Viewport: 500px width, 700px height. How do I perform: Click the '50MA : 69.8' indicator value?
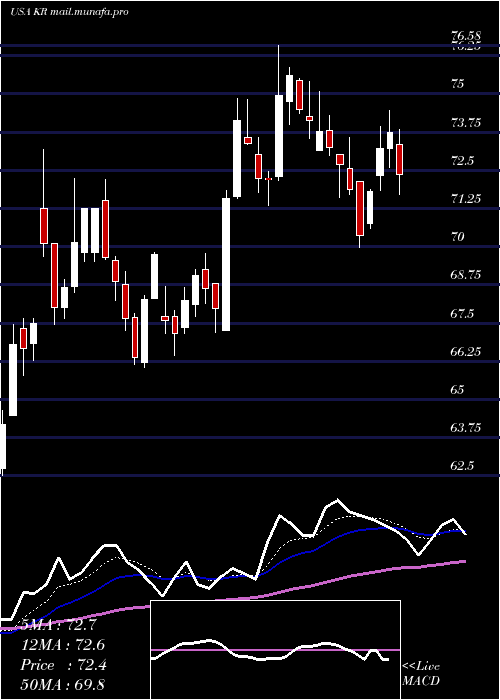[x=63, y=685]
